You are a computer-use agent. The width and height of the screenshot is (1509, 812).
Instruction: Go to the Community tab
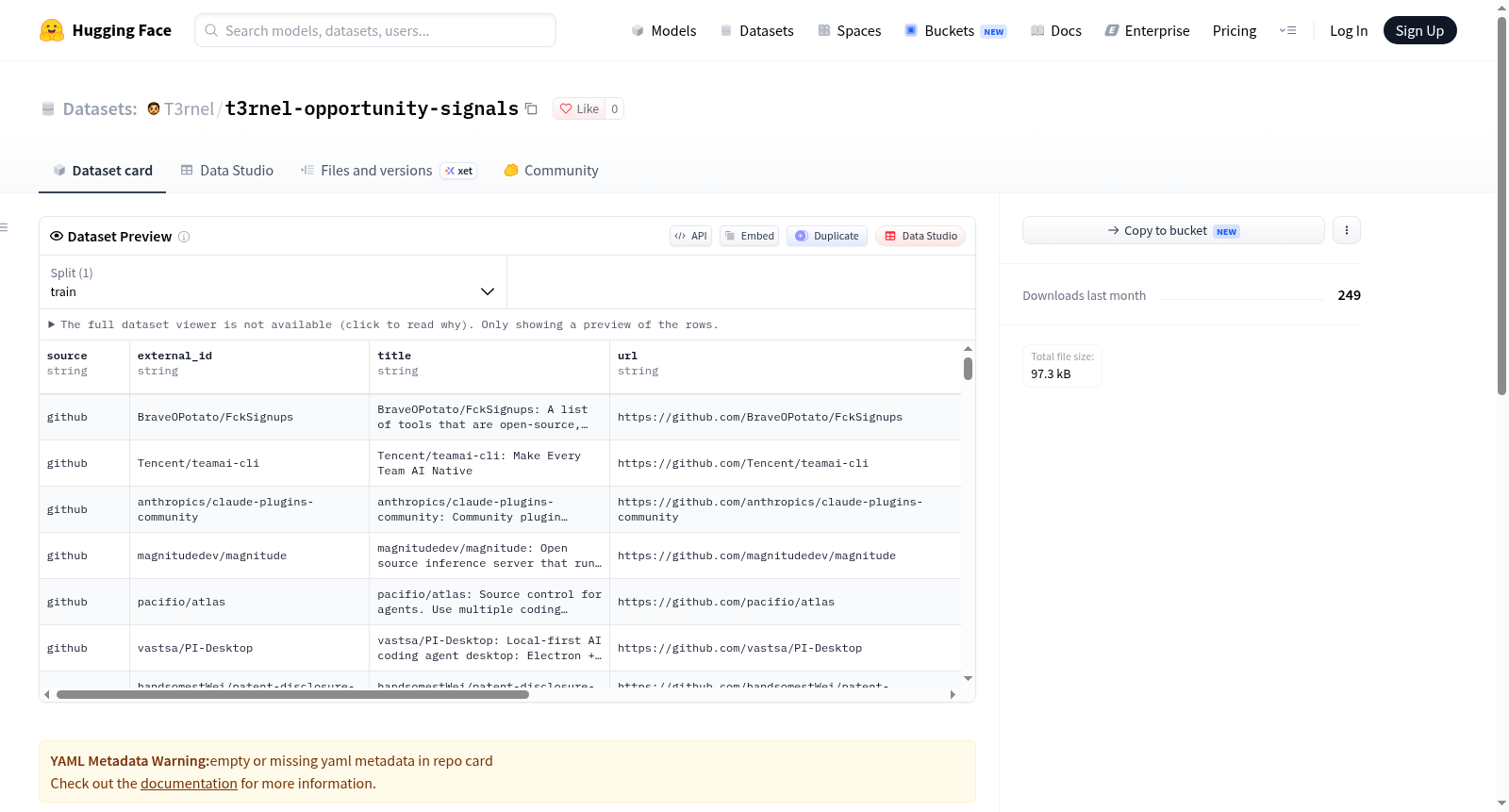551,171
